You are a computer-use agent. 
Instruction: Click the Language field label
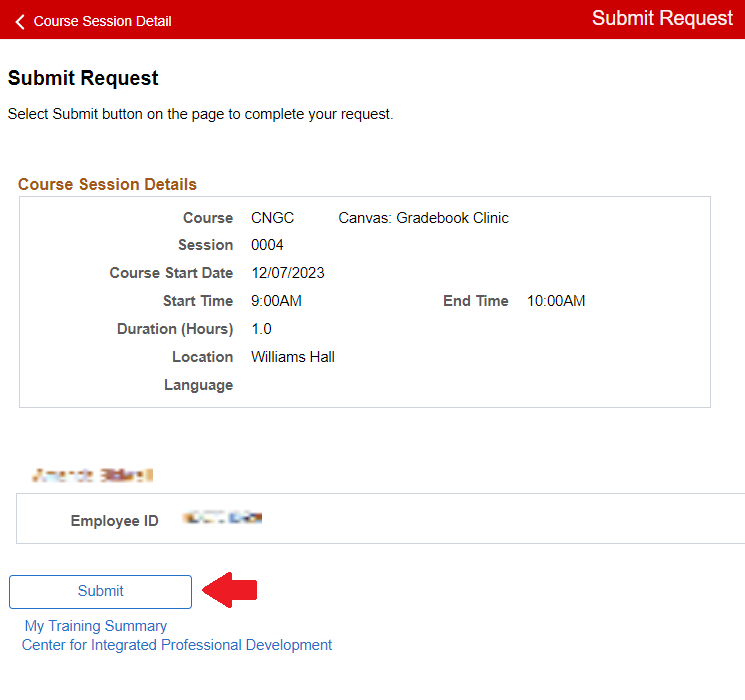click(198, 385)
